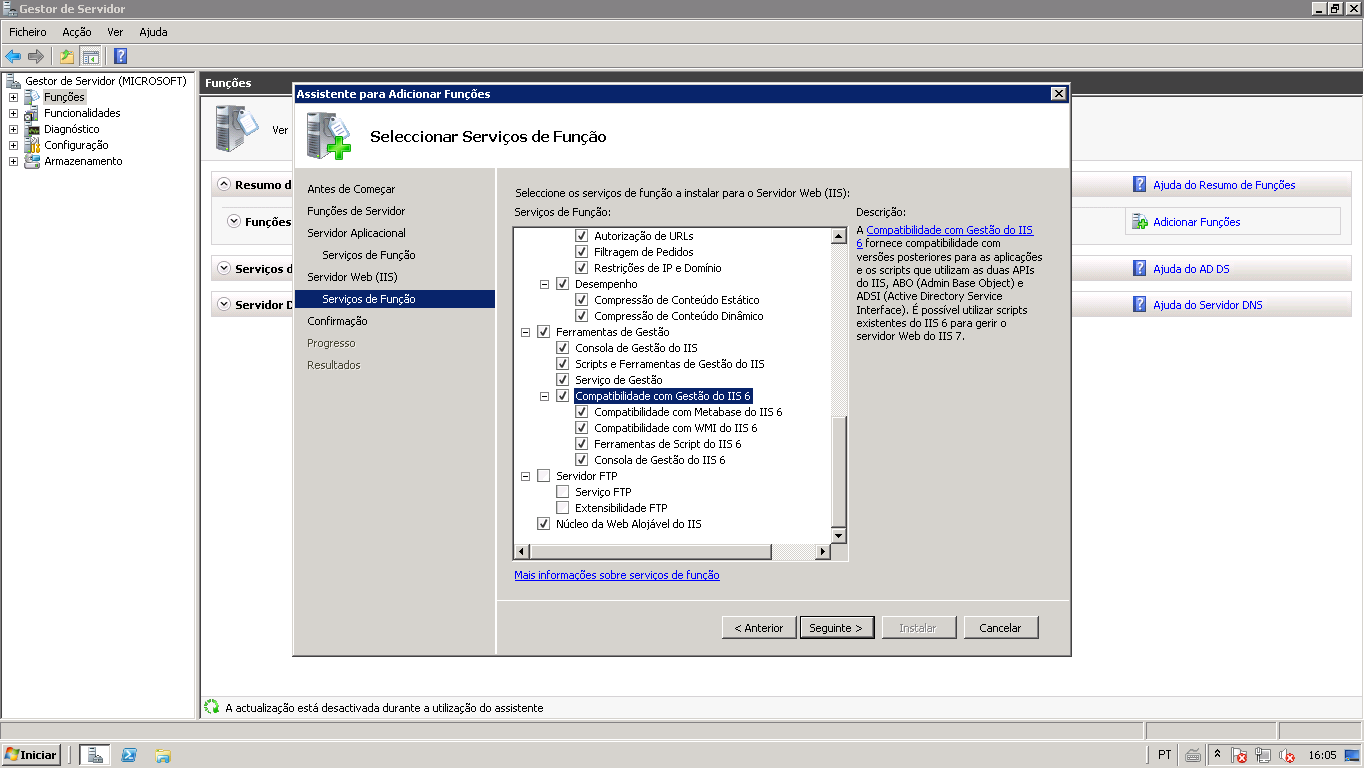Open Server Manager taskbar icon
Image resolution: width=1364 pixels, height=768 pixels.
pyautogui.click(x=95, y=755)
